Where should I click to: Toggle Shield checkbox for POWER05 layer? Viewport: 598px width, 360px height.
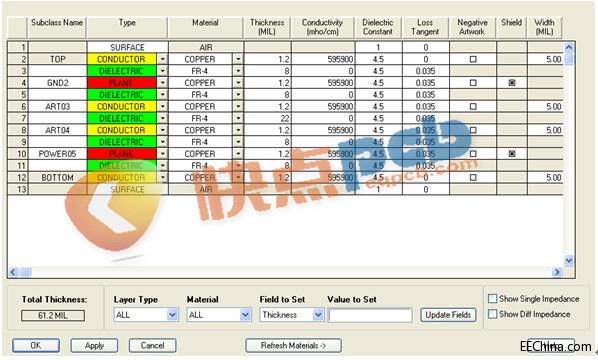click(512, 154)
